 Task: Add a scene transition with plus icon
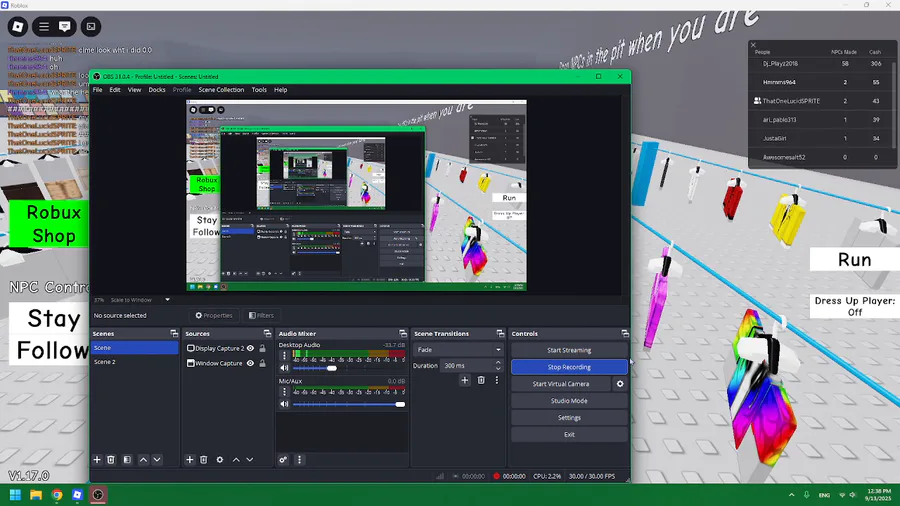tap(465, 380)
